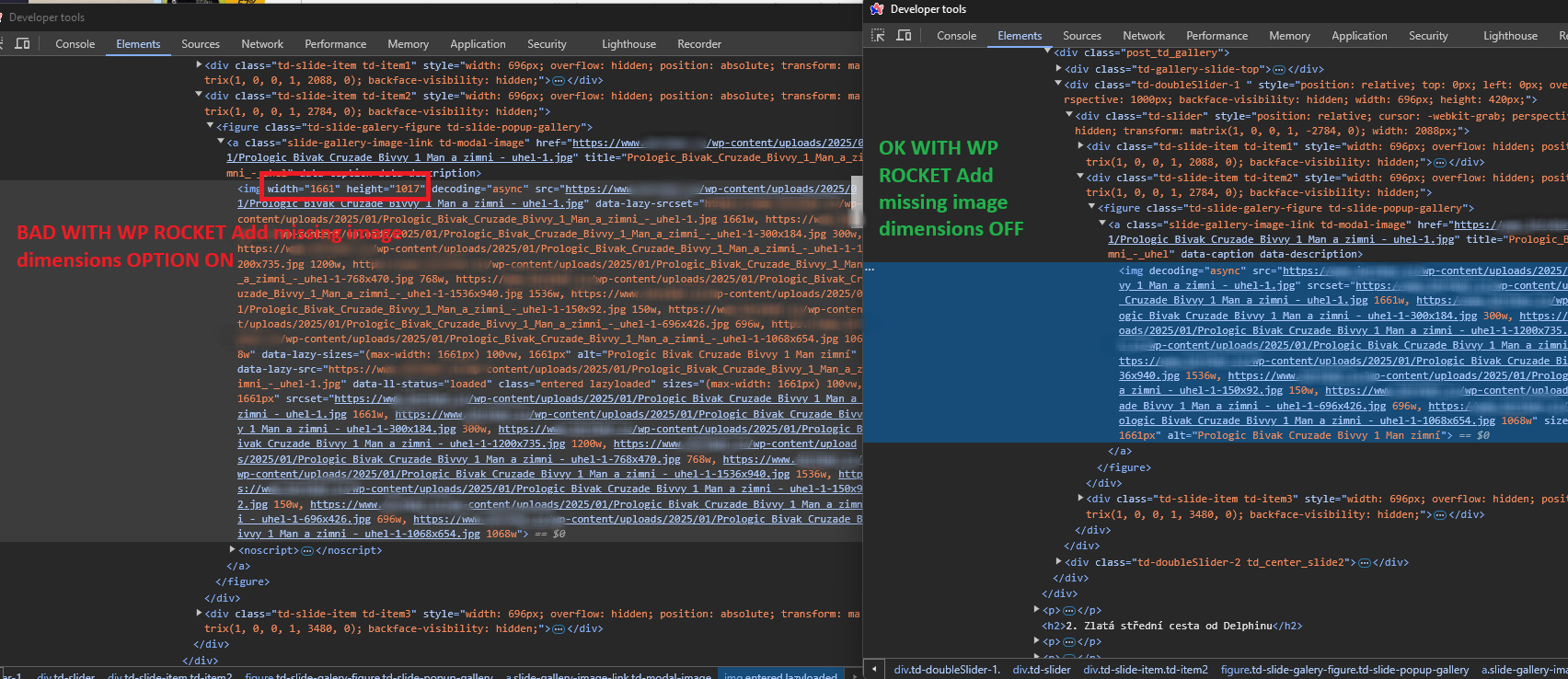Click ellipsis of td-item1 div in right window
The width and height of the screenshot is (1568, 679).
(1439, 162)
